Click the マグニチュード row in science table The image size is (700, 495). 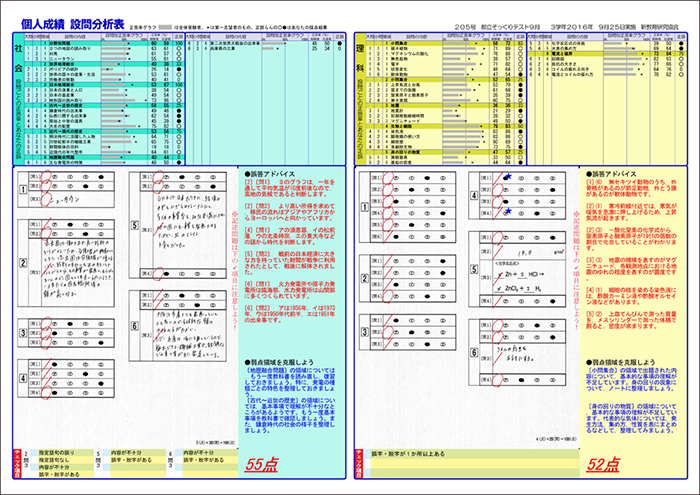[446, 121]
